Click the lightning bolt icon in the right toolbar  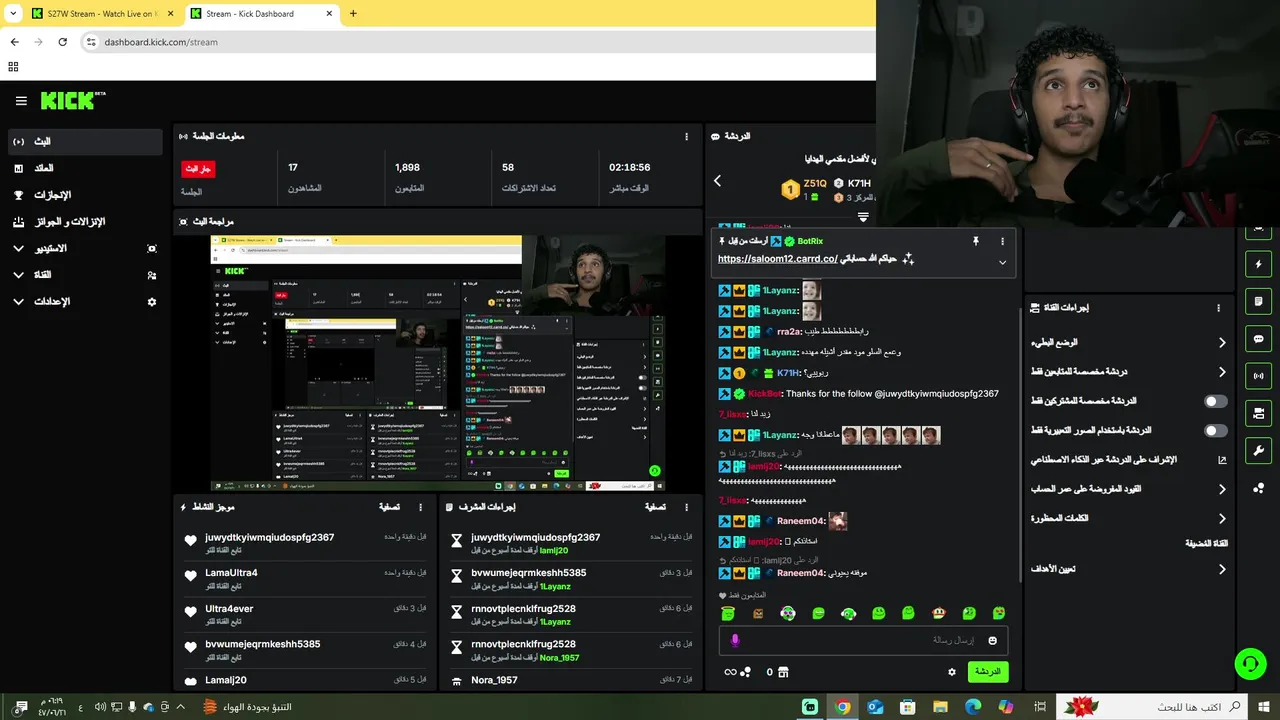click(x=1258, y=264)
